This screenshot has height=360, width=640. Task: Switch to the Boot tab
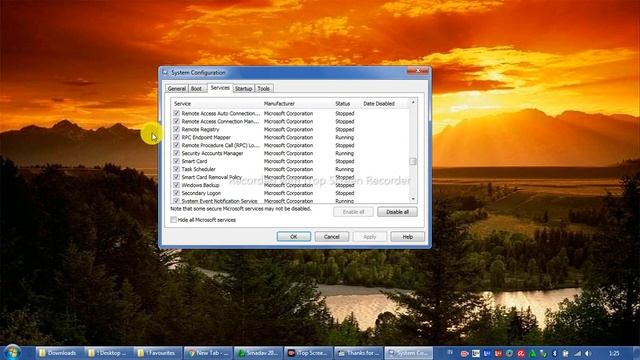(x=197, y=89)
